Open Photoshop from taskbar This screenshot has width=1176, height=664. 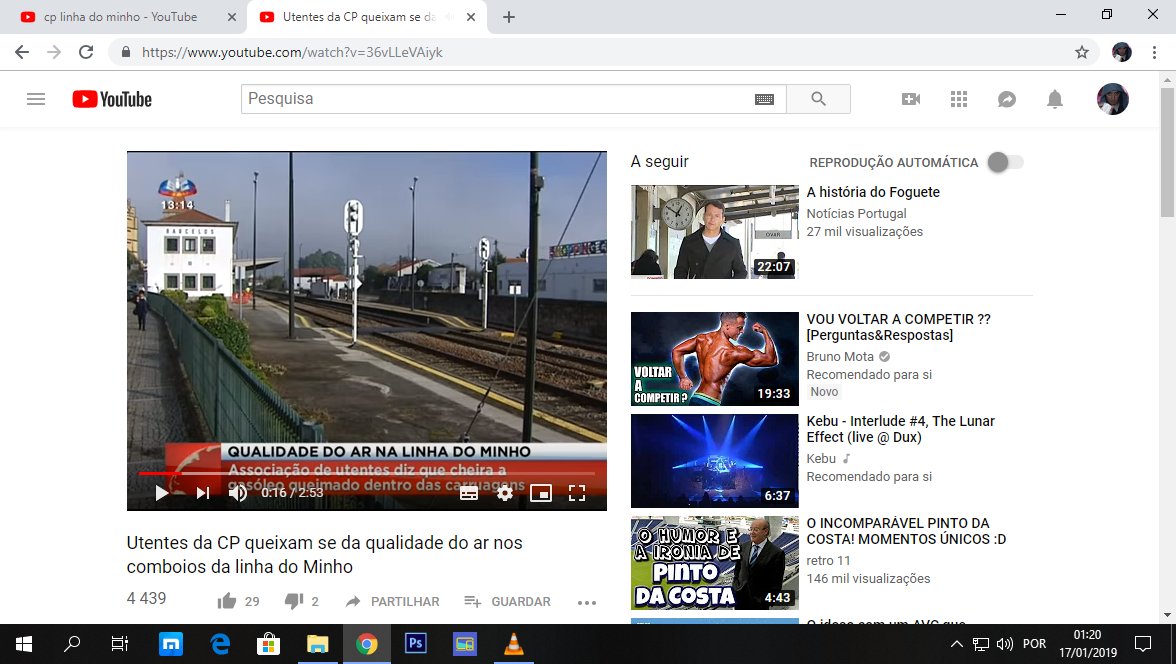[416, 644]
